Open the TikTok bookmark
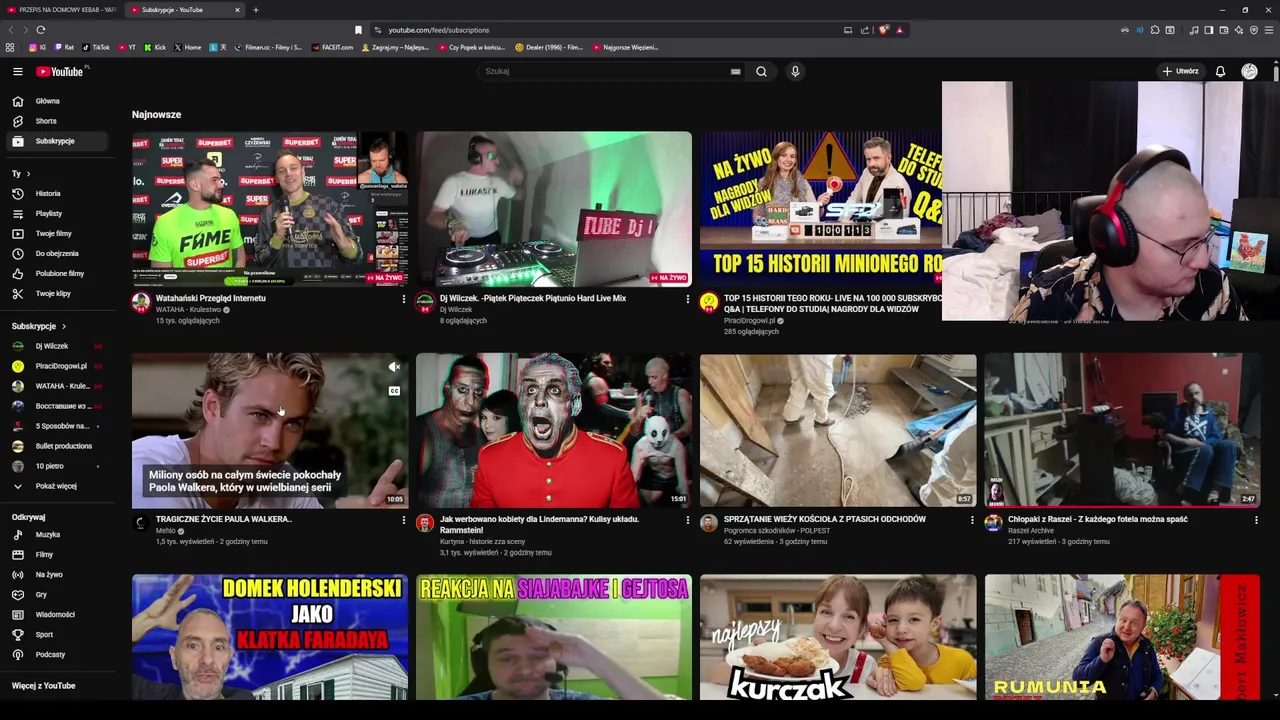The width and height of the screenshot is (1280, 720). point(96,47)
